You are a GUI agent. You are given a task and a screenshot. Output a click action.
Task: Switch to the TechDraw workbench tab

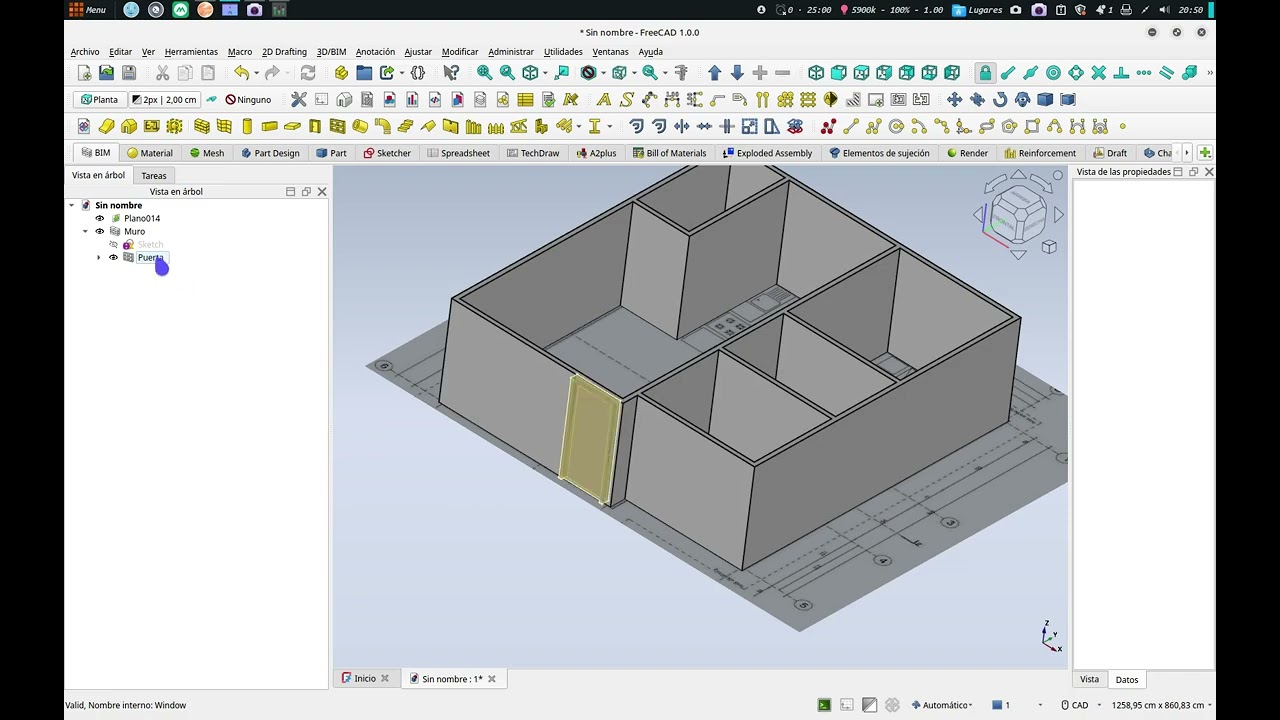tap(533, 153)
